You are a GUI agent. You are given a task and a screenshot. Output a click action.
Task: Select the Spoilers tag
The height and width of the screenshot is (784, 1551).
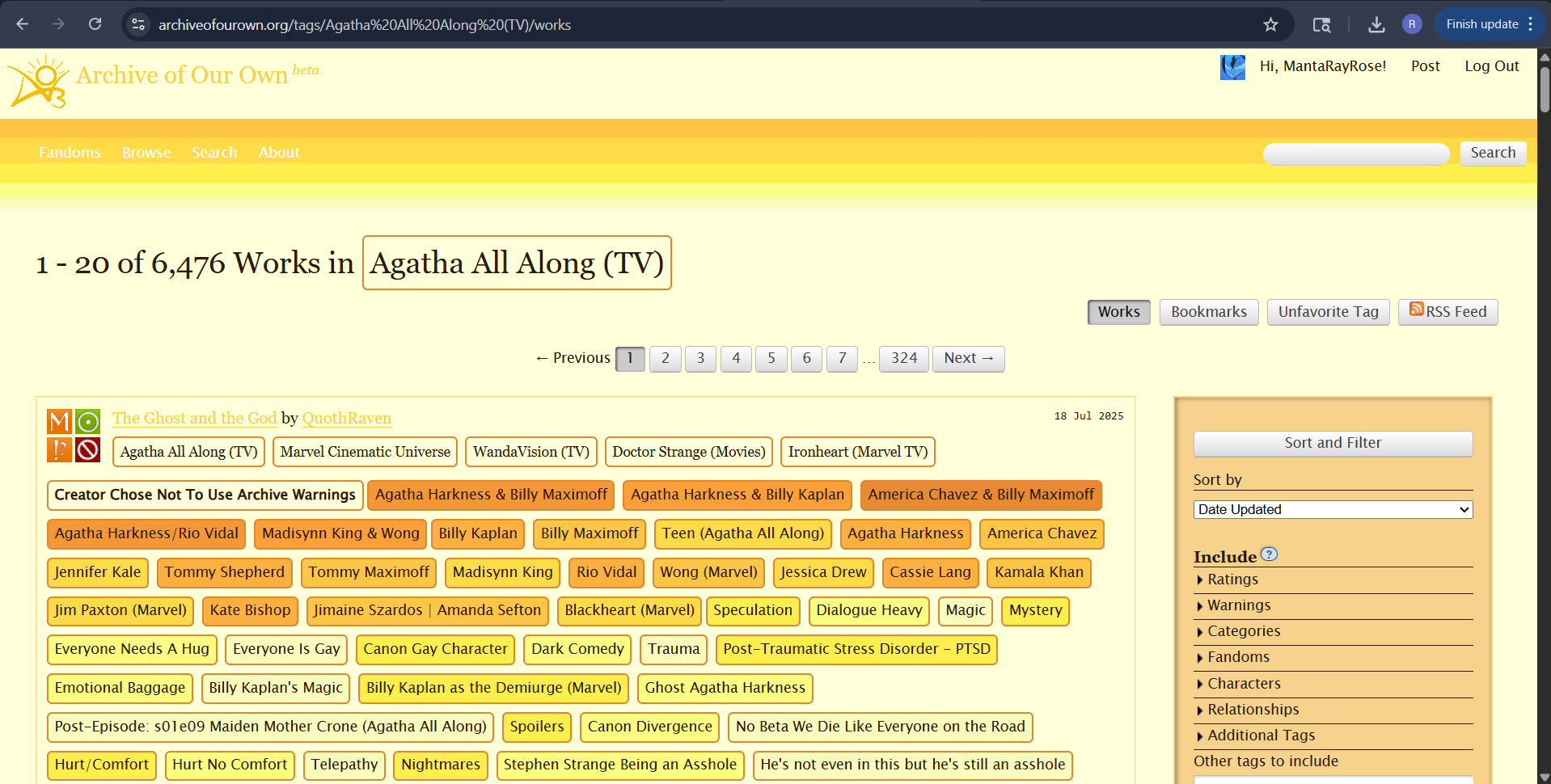pyautogui.click(x=537, y=727)
